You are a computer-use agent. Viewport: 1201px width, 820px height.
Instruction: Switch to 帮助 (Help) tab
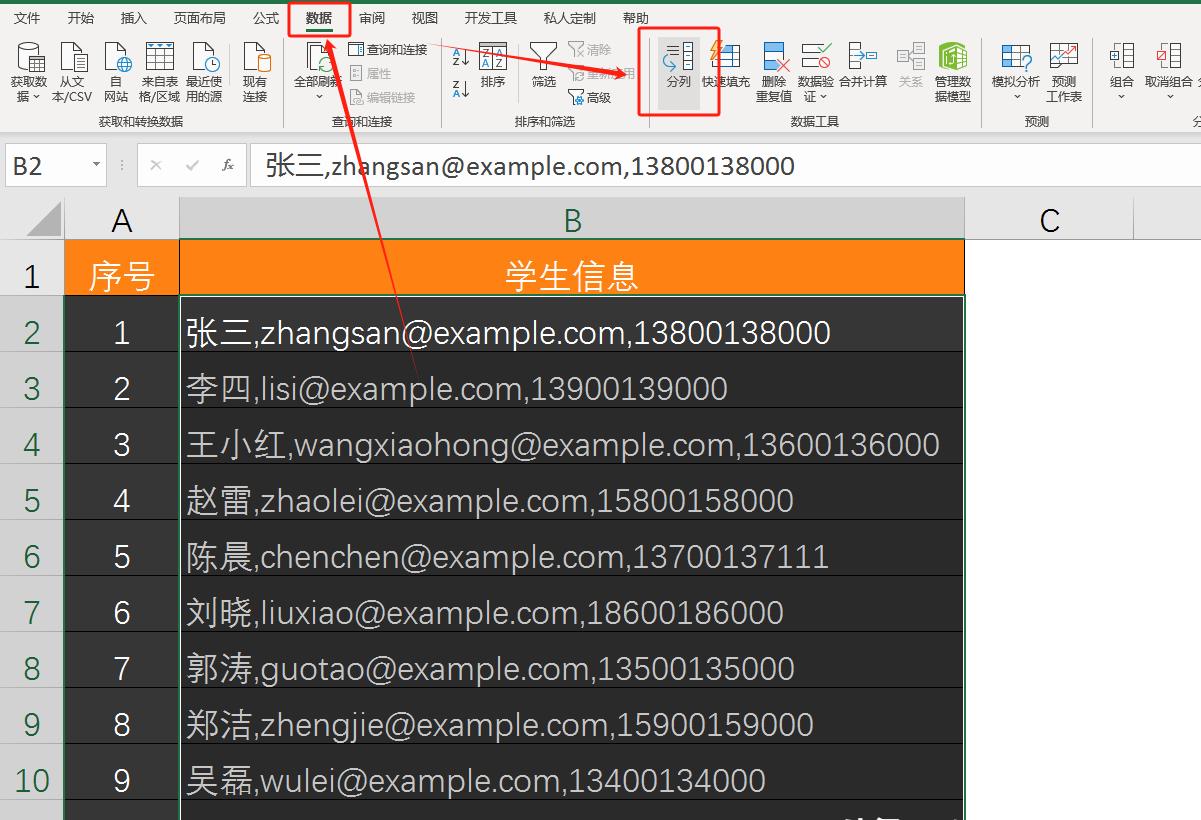tap(635, 18)
